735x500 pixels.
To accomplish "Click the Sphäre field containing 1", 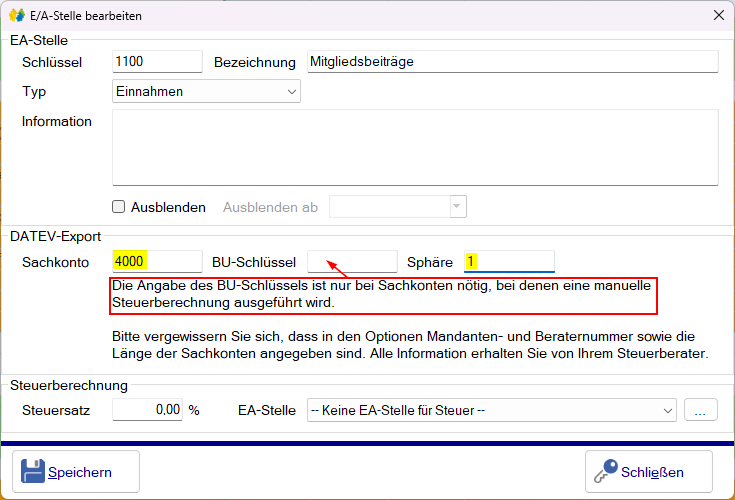I will coord(509,261).
